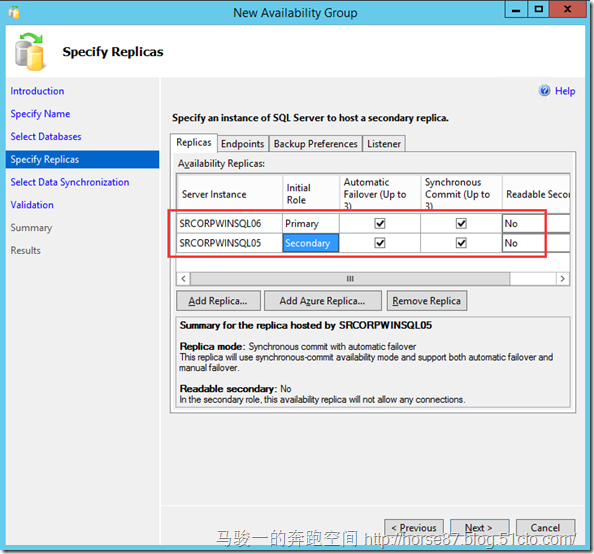
Task: Go to the Validation page
Action: tap(32, 205)
